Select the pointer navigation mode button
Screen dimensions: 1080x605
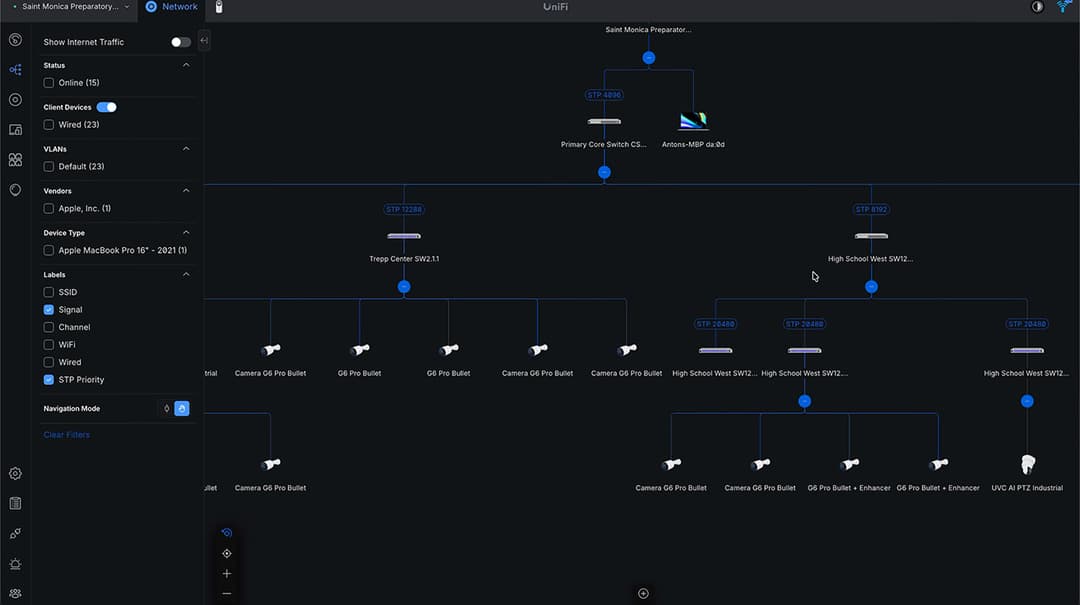coord(166,409)
